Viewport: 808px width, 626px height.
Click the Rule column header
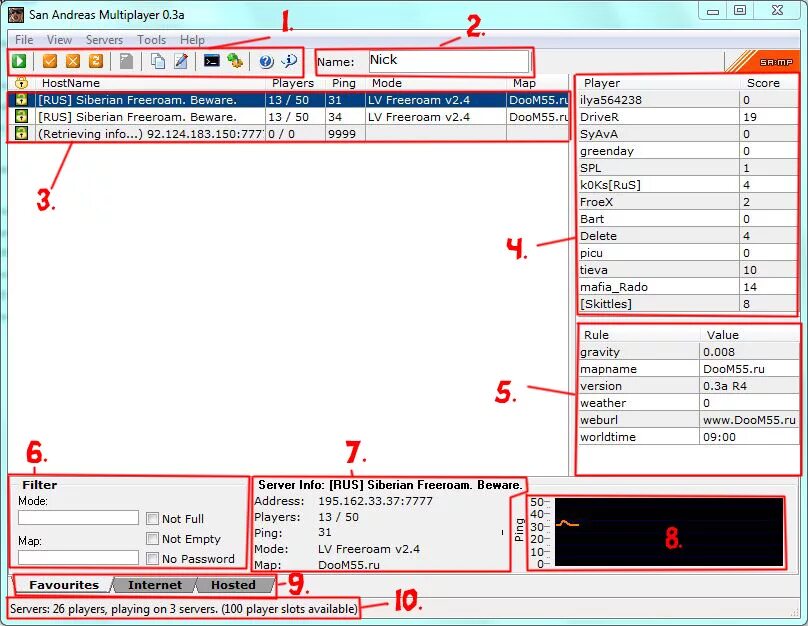click(x=638, y=335)
